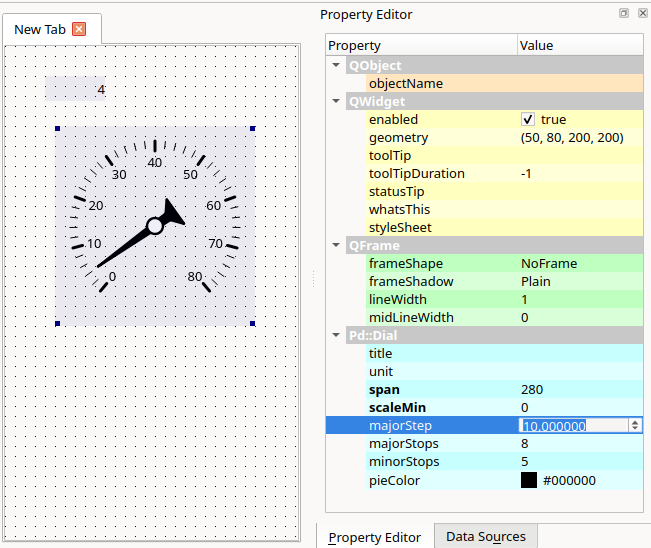Close the Property Editor panel
The image size is (651, 548).
point(643,13)
